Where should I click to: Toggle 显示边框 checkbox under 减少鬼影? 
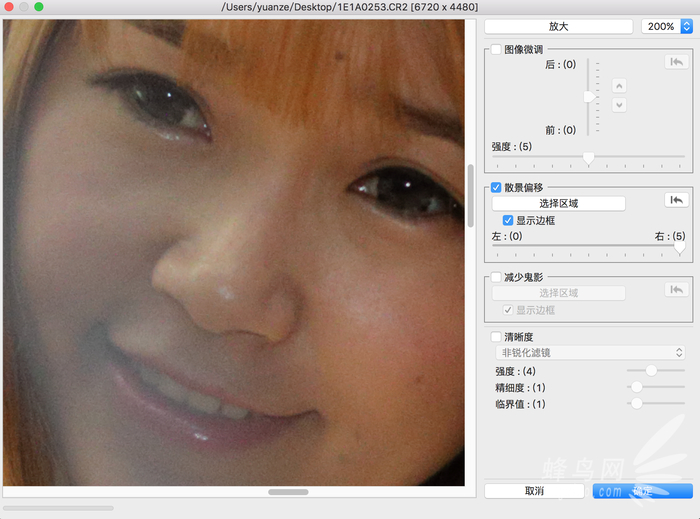pyautogui.click(x=508, y=310)
